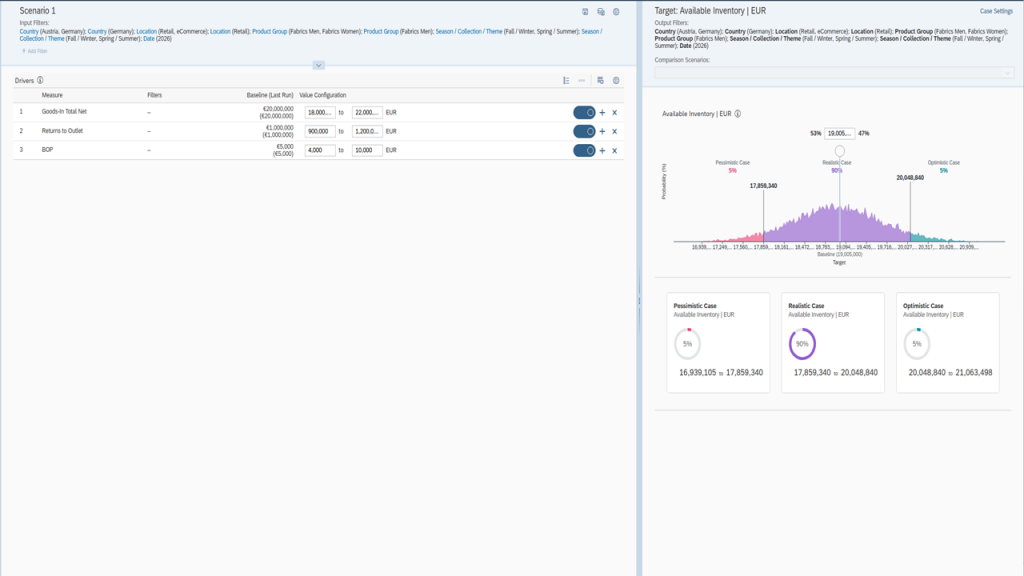Select the Realistic Case card

[x=832, y=340]
